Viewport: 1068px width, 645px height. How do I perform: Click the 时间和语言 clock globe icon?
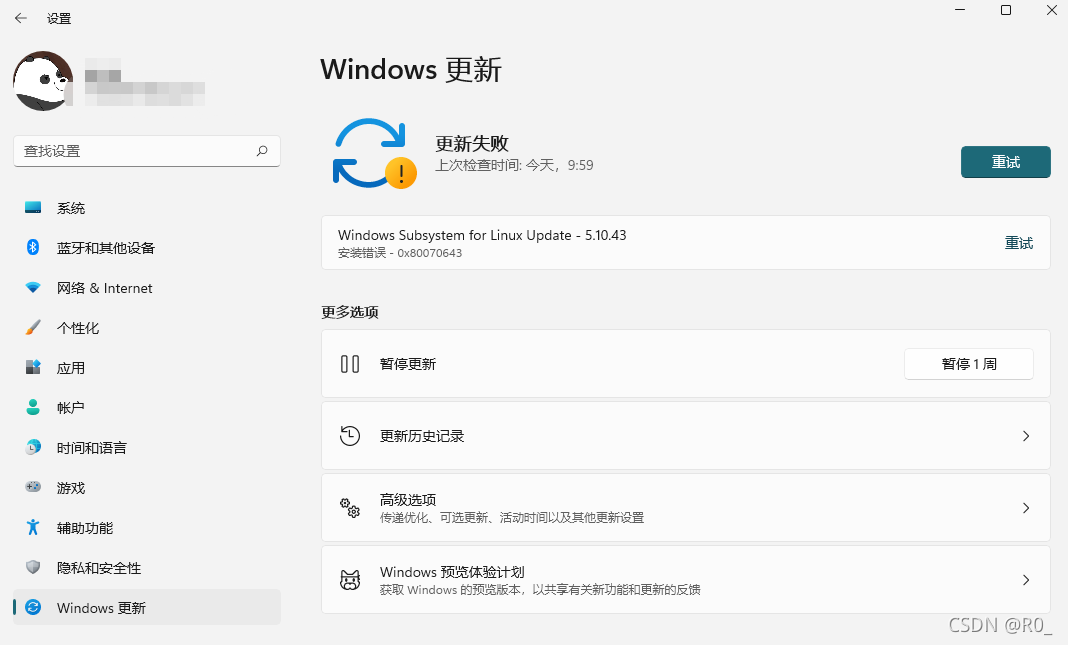pyautogui.click(x=33, y=447)
